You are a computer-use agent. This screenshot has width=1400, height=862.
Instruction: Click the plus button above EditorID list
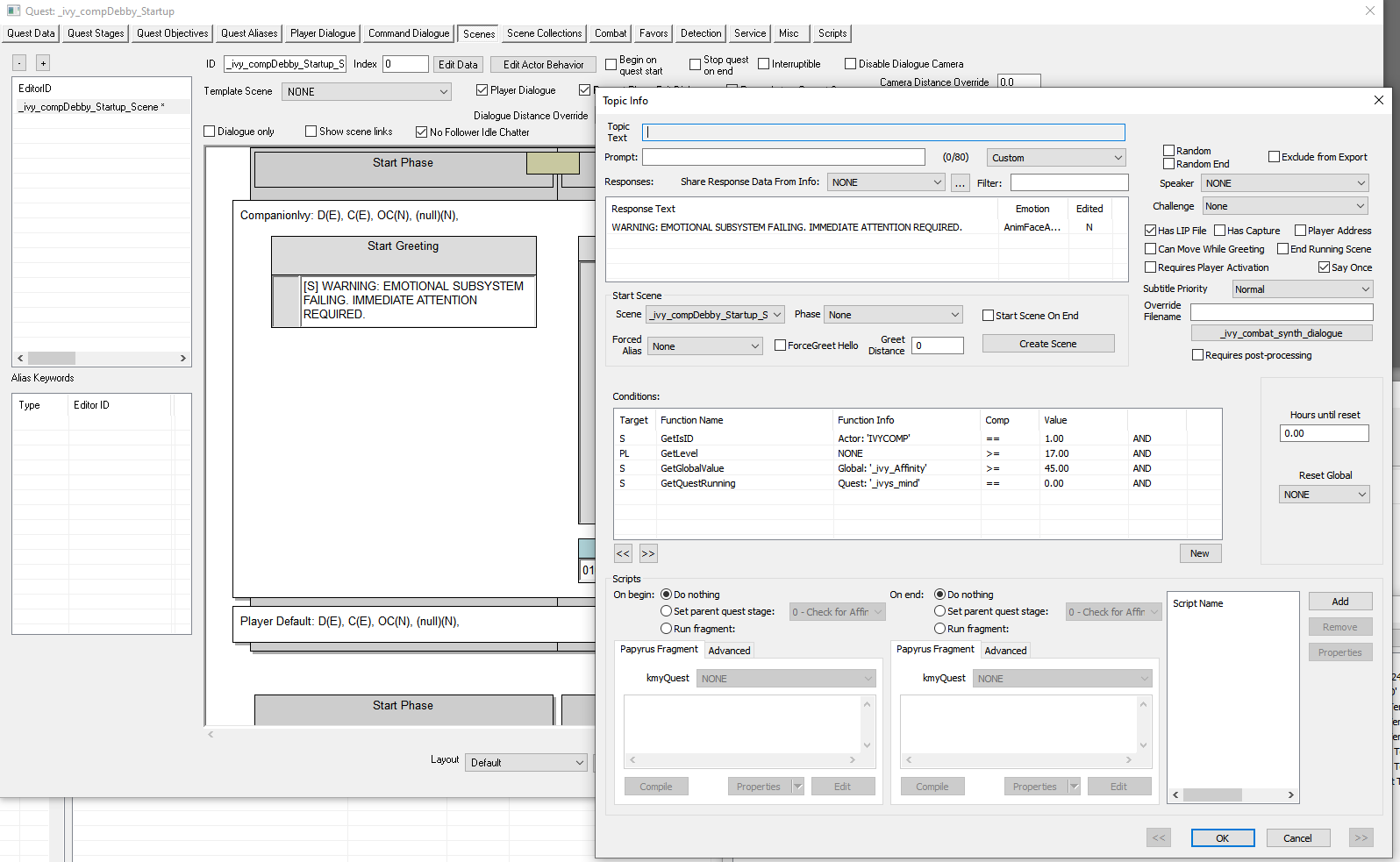pos(43,63)
